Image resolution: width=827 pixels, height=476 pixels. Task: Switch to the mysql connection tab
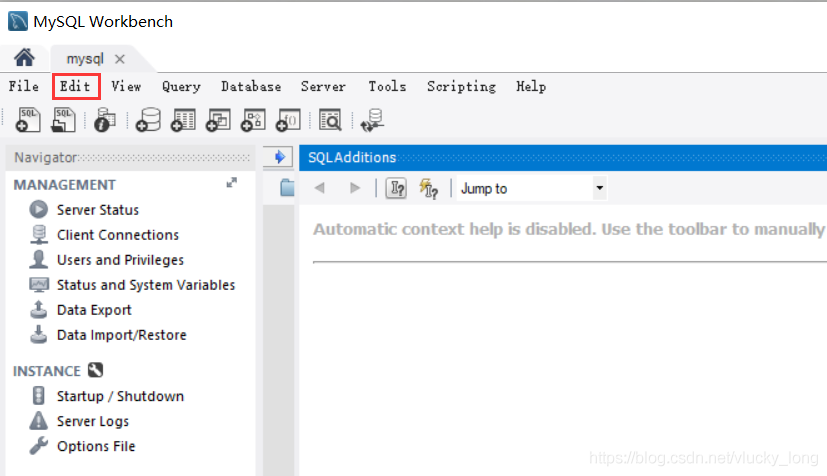coord(85,59)
